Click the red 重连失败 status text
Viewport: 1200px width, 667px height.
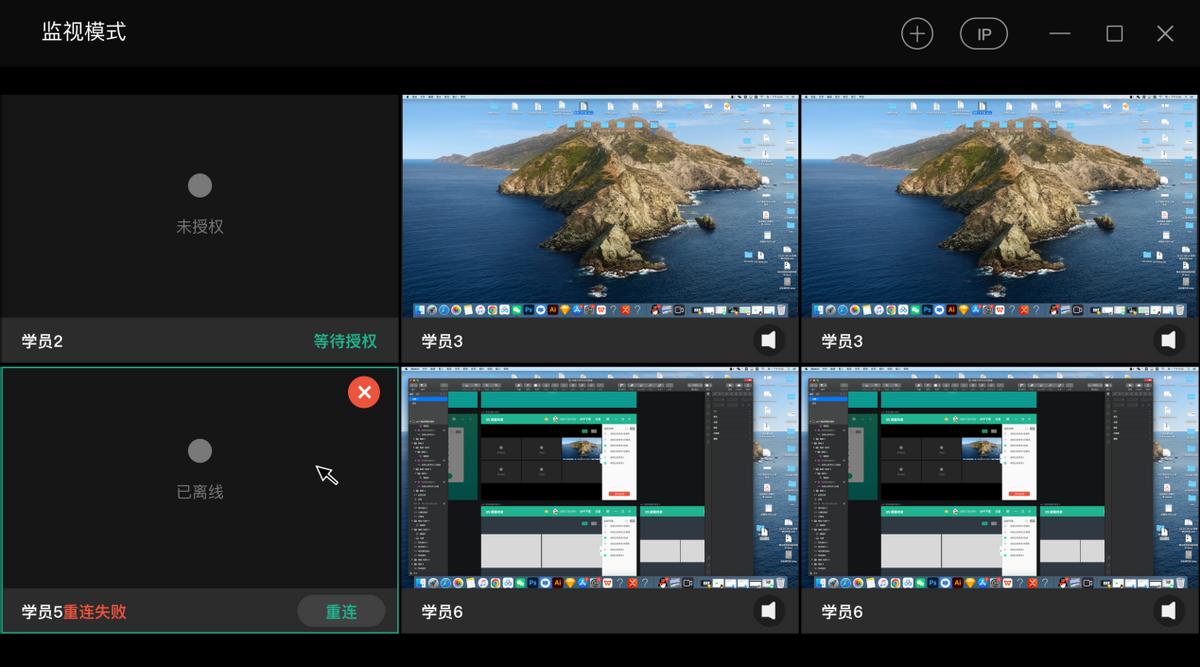click(x=95, y=611)
